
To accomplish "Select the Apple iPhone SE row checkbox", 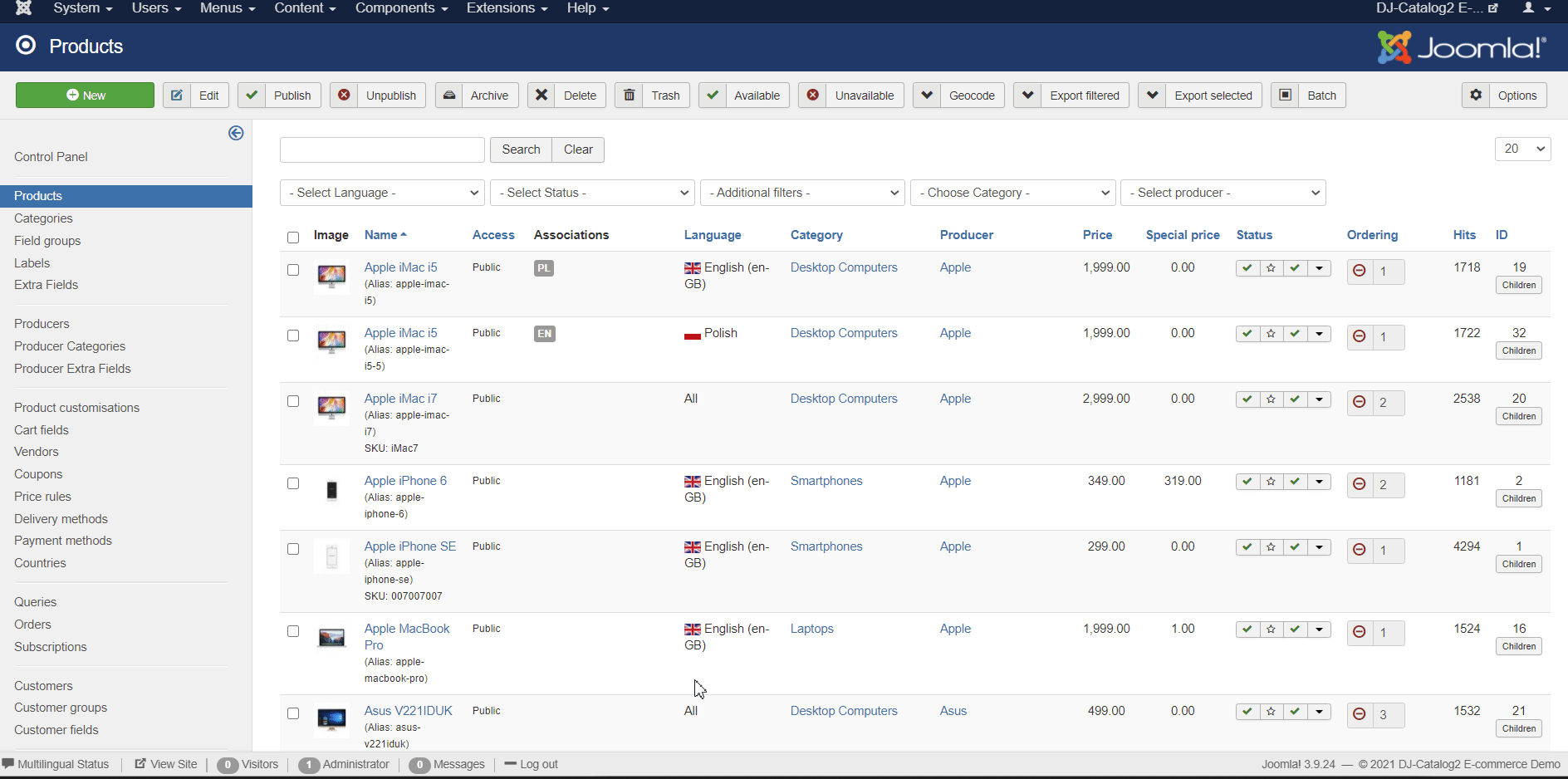I will 293,549.
